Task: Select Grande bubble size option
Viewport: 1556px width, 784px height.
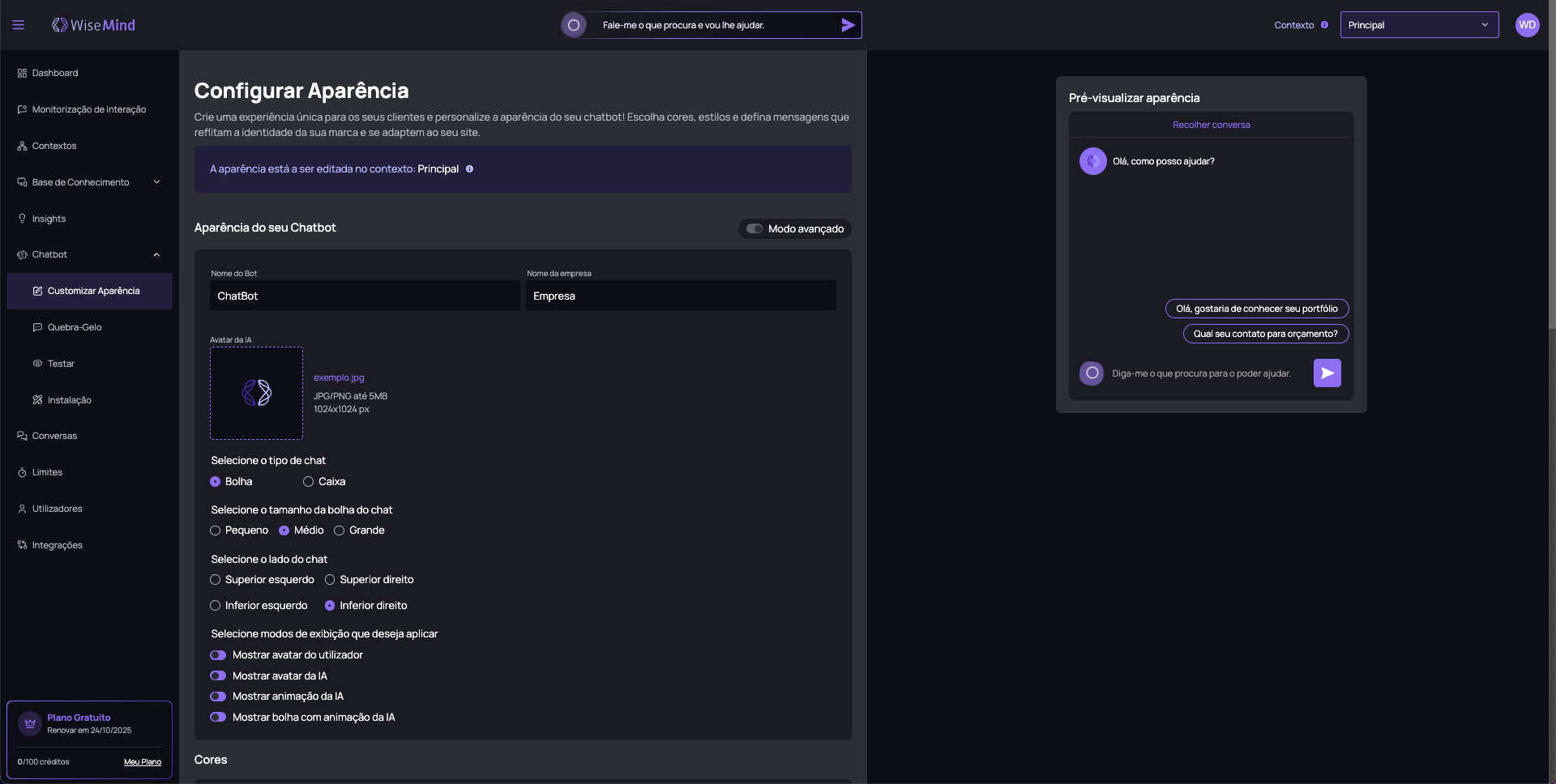Action: (x=340, y=530)
